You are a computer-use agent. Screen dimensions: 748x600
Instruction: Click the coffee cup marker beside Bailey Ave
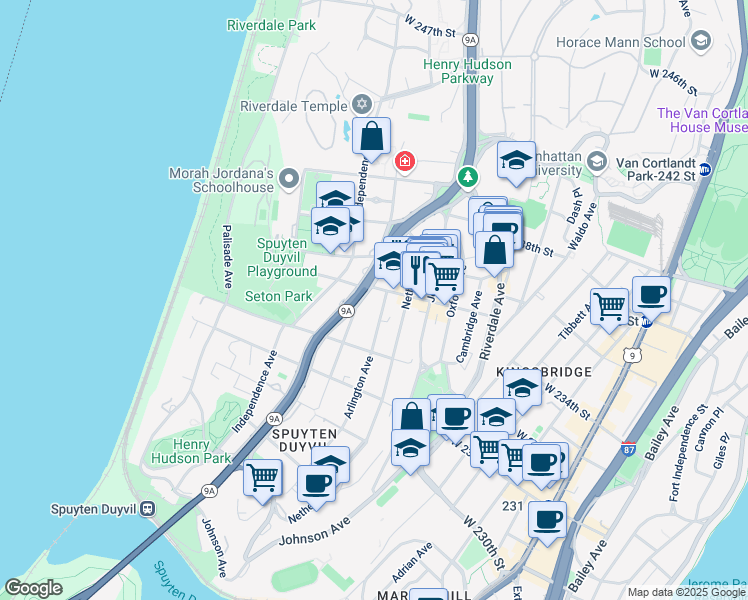click(547, 520)
